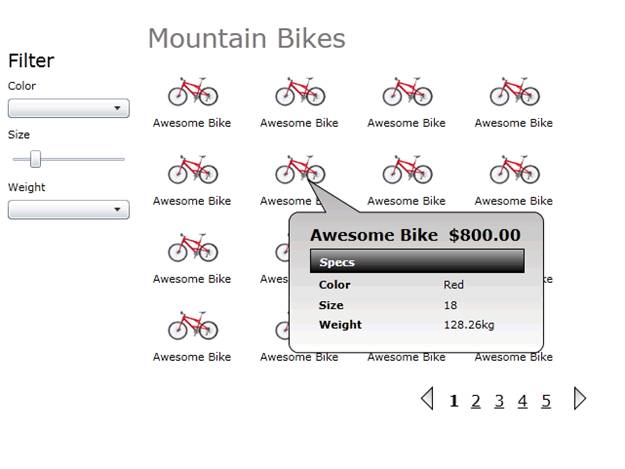
Task: Click the Specs header in the tooltip
Action: (x=417, y=261)
